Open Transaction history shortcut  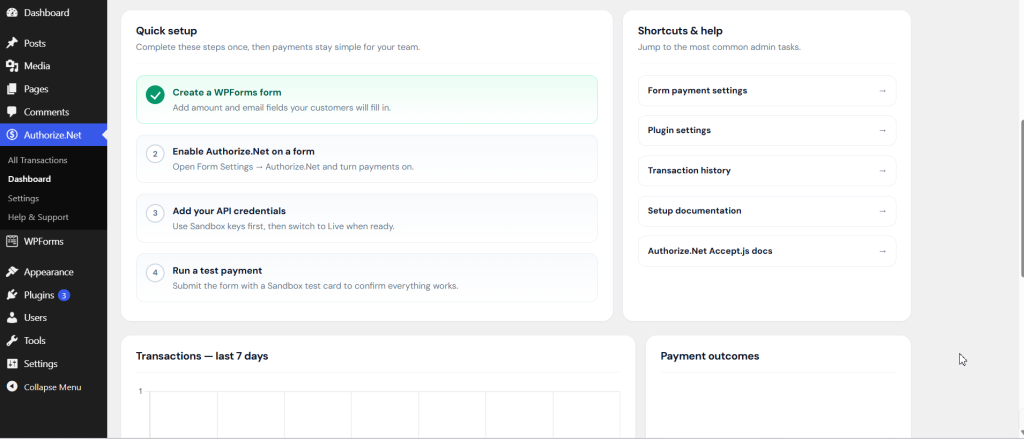pos(767,171)
